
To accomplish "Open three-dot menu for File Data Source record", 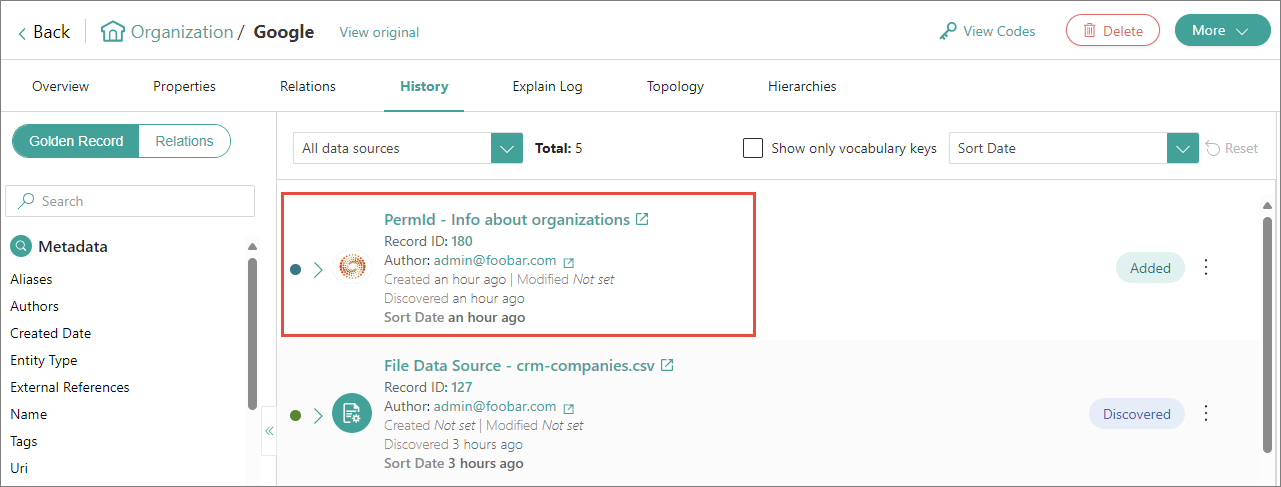I will [x=1206, y=413].
